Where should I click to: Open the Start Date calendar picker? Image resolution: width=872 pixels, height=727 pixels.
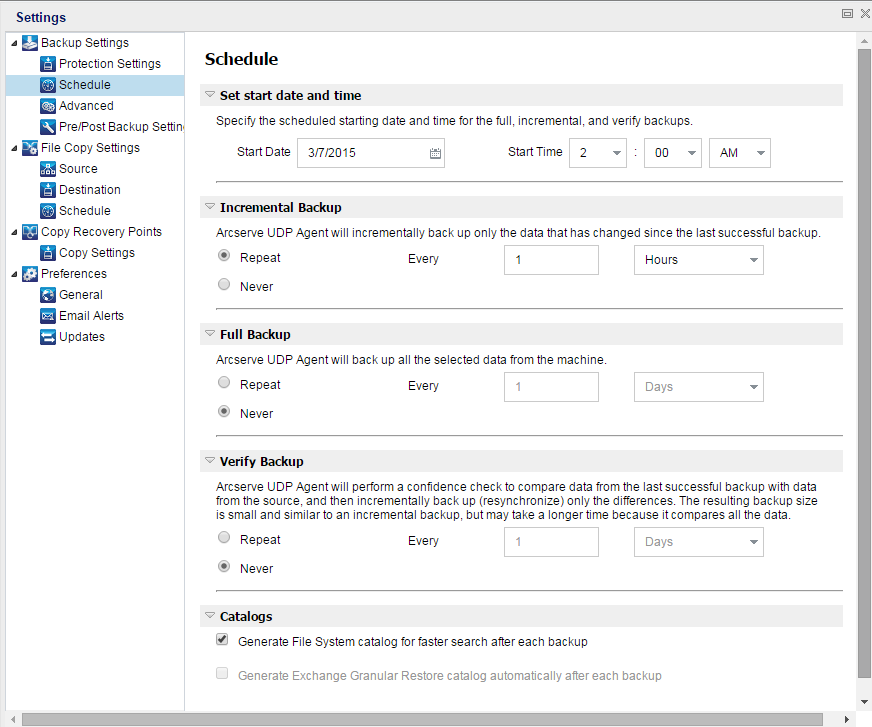coord(433,153)
